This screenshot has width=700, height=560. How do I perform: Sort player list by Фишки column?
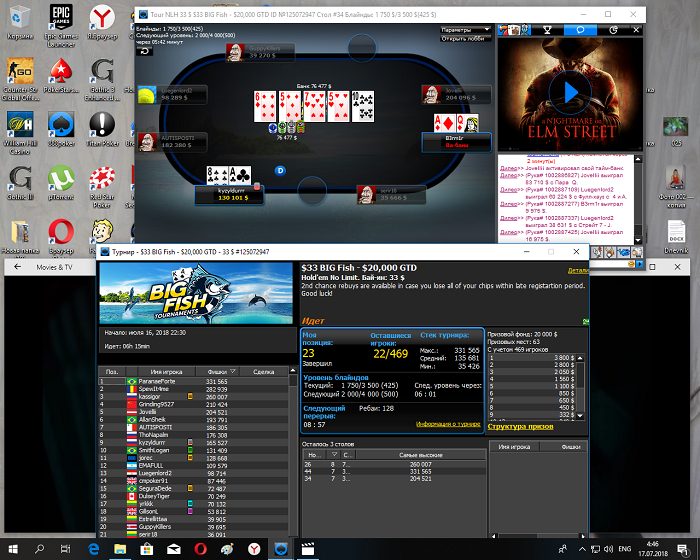pos(217,372)
